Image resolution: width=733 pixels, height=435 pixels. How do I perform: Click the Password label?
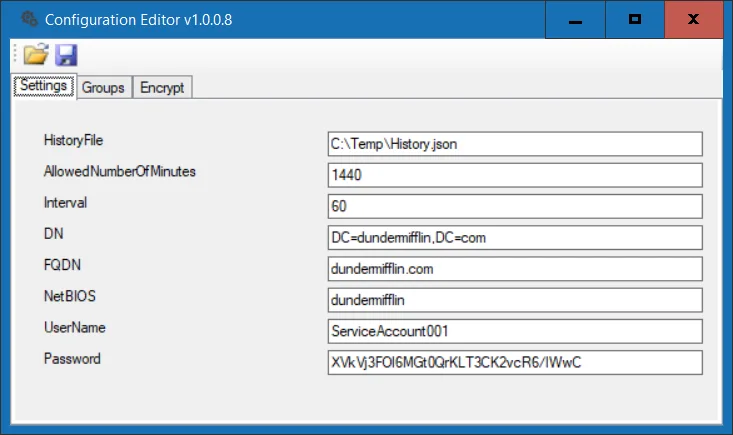tap(72, 359)
